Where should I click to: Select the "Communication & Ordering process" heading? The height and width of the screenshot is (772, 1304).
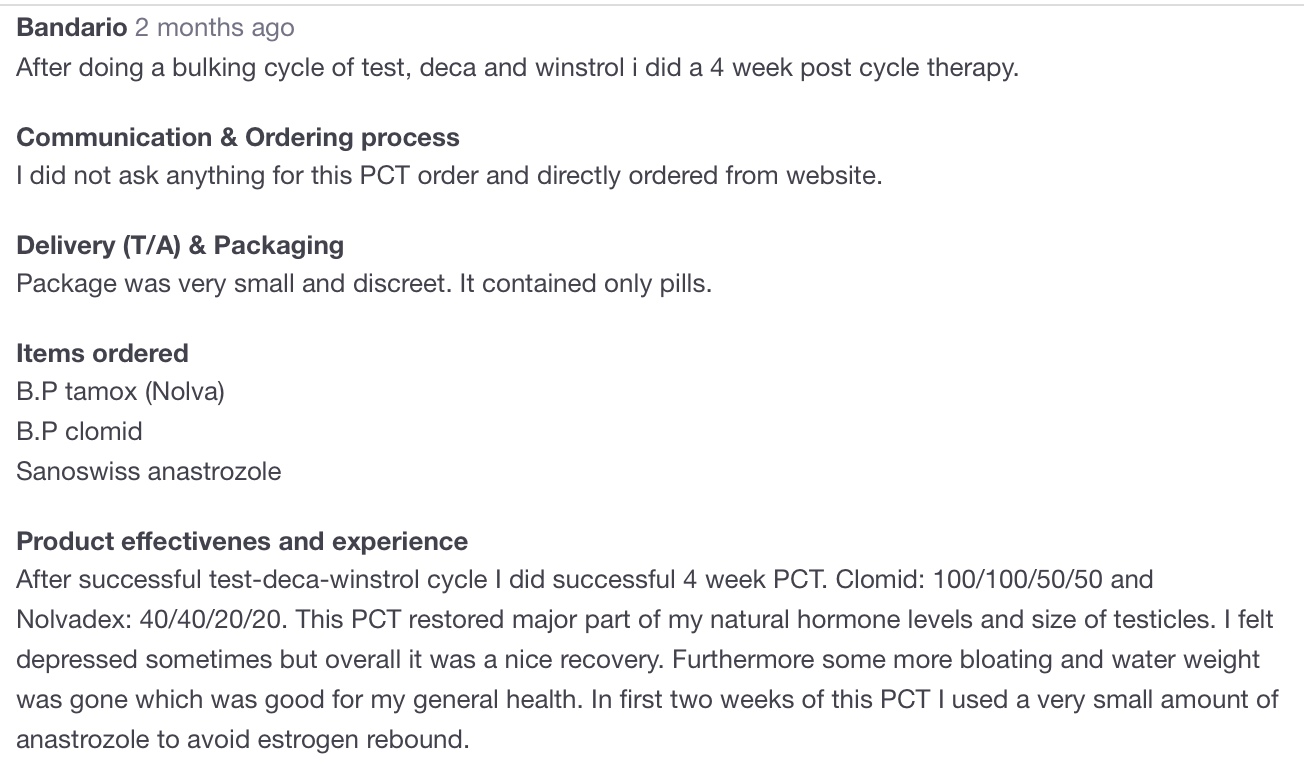coord(238,137)
